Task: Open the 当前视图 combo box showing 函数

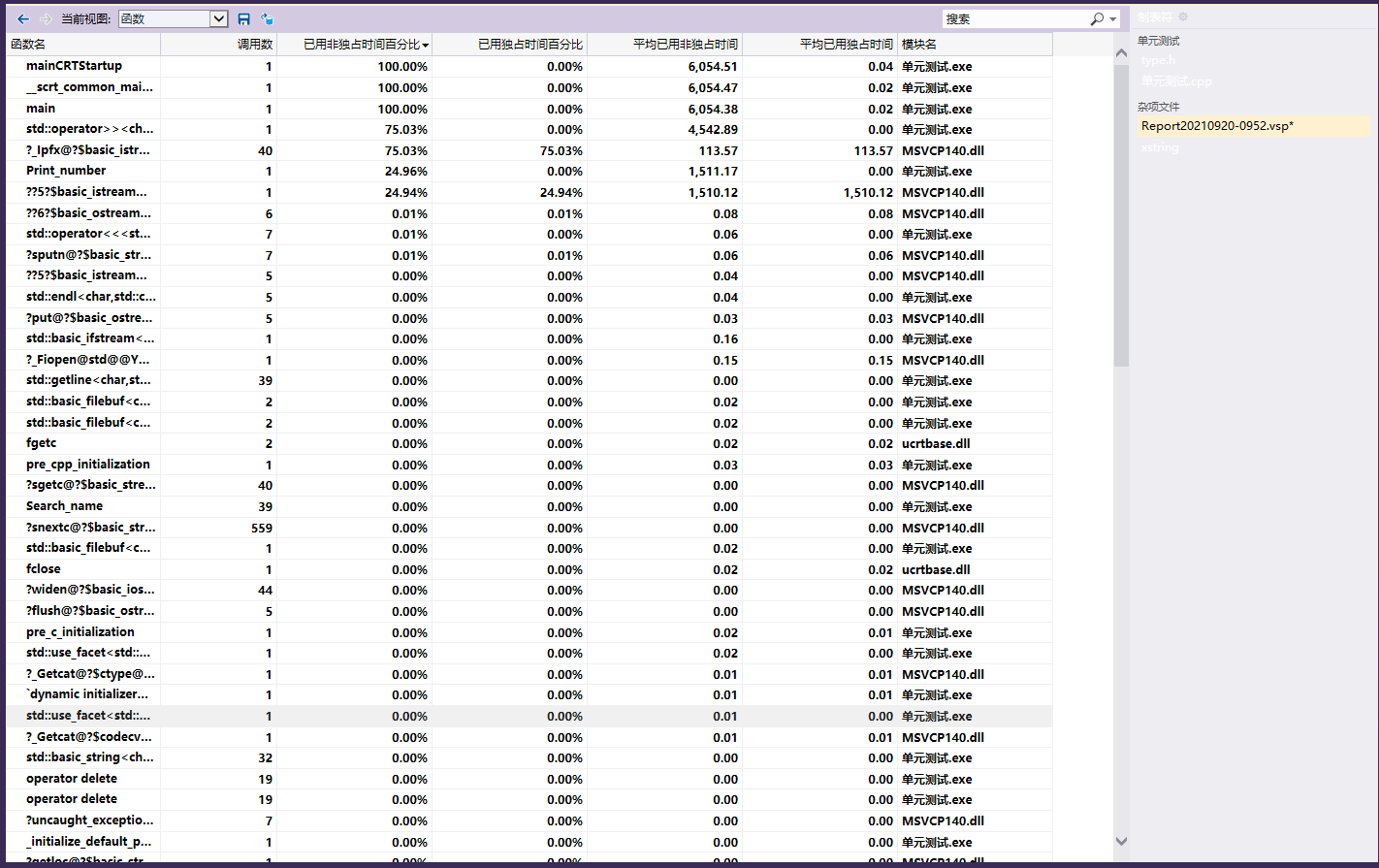Action: [173, 18]
